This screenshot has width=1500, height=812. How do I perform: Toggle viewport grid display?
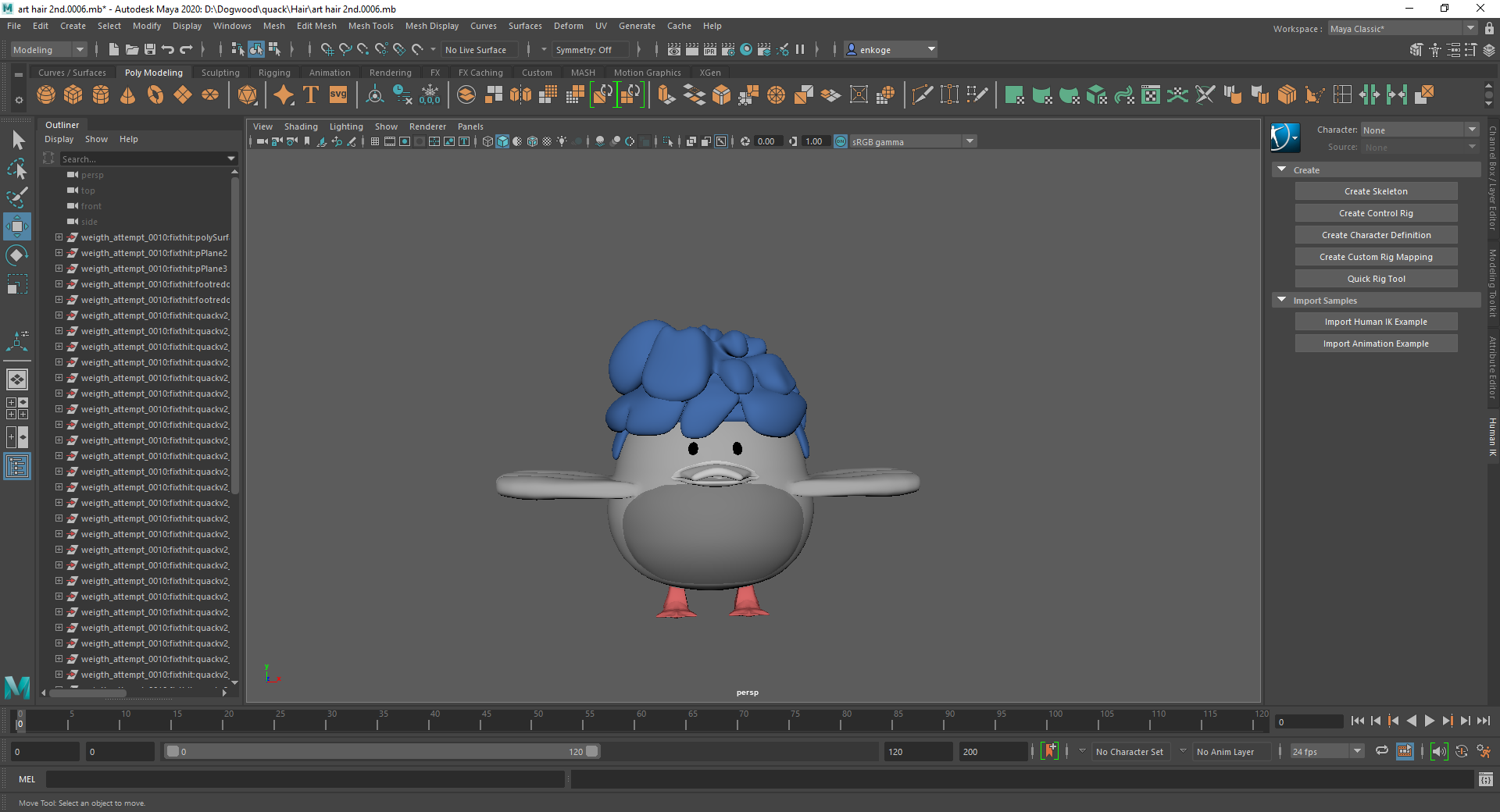click(375, 141)
